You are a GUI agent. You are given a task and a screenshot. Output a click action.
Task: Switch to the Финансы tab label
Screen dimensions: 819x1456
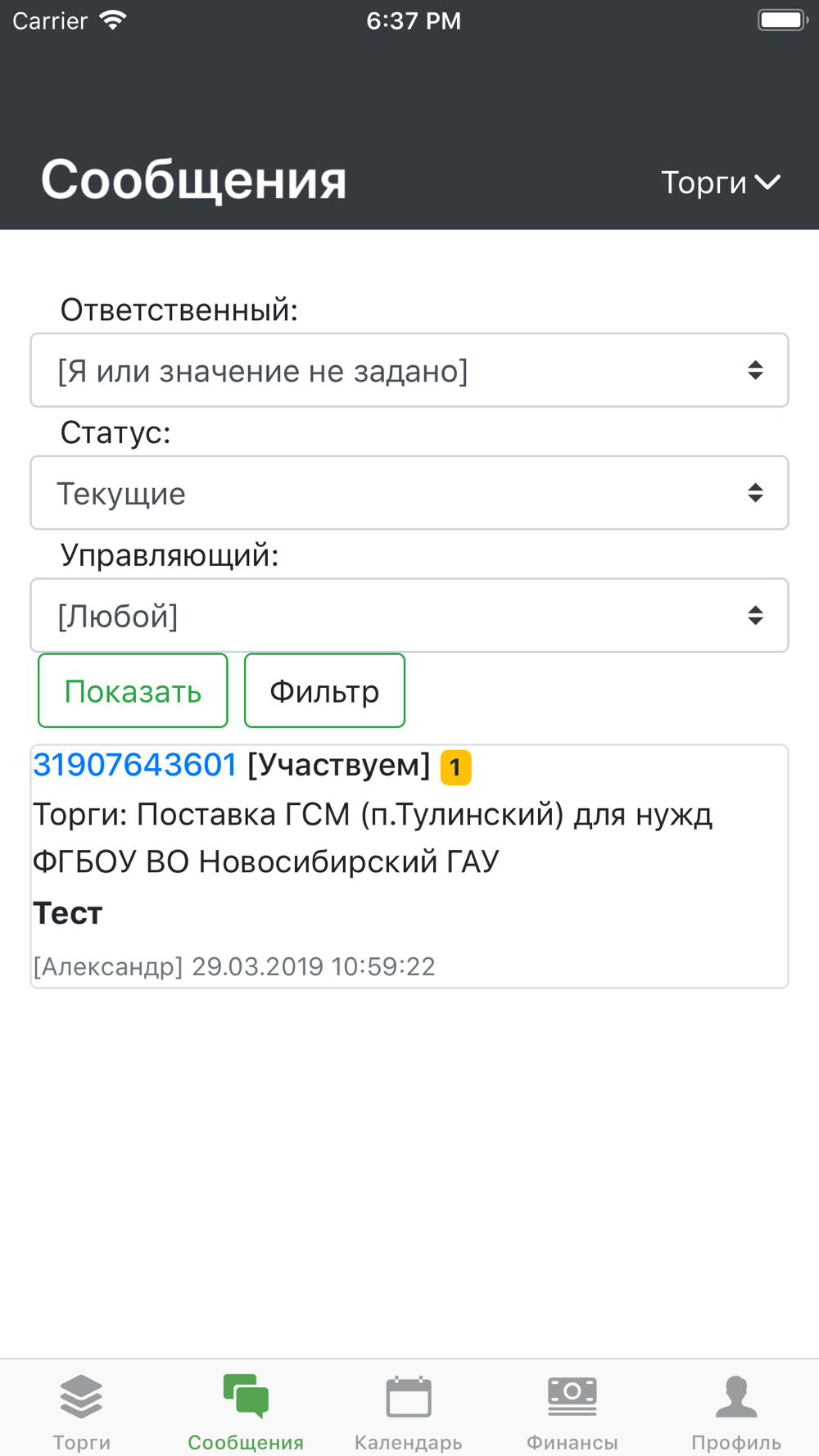click(572, 1442)
